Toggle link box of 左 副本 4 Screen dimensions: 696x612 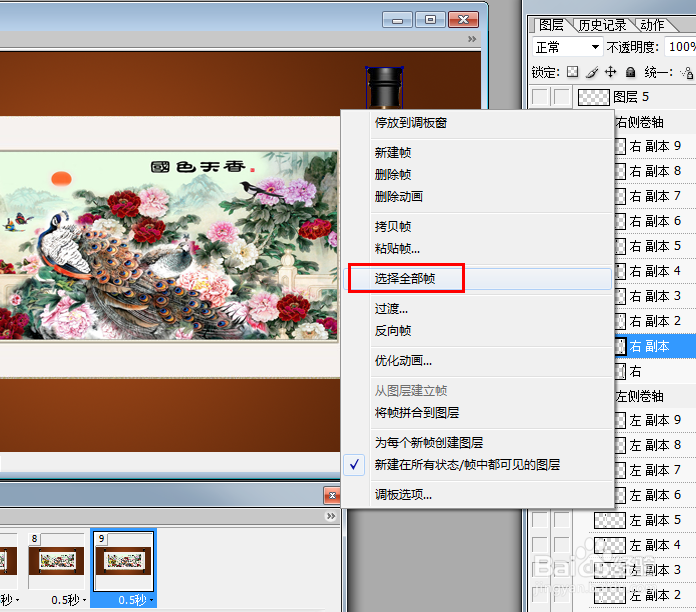coord(562,545)
